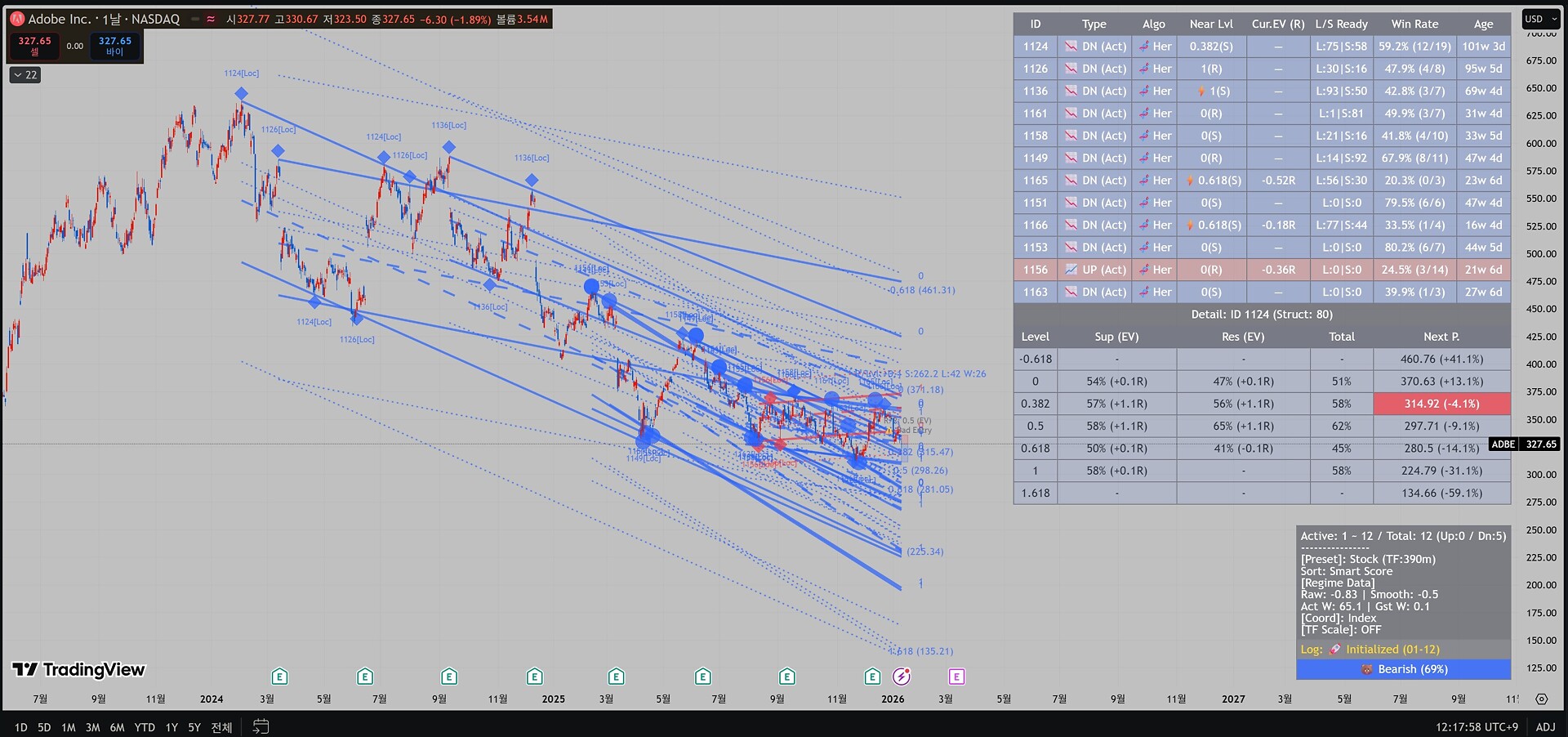
Task: Click the flame icon in row 1165 Near Lvl
Action: point(1191,181)
